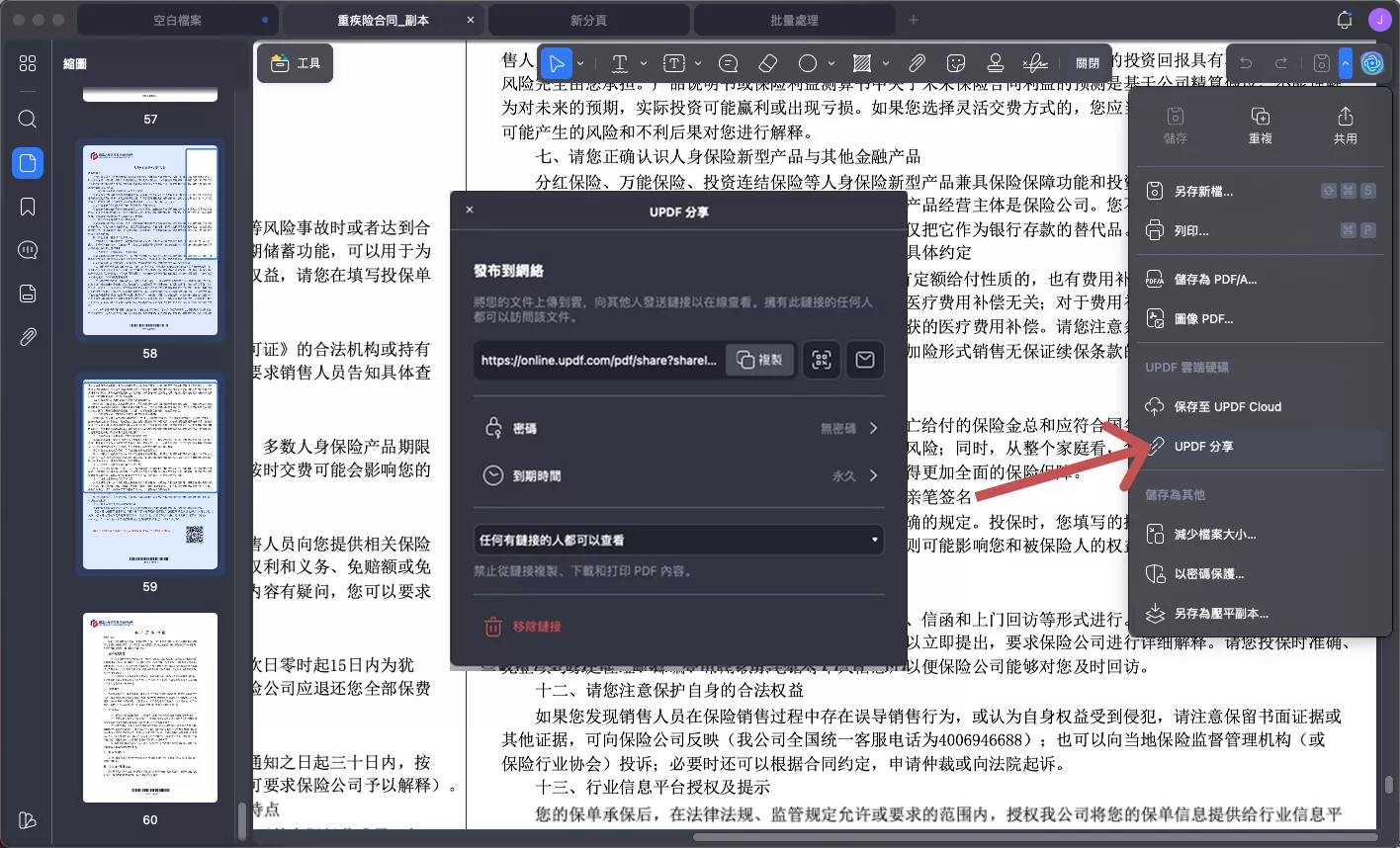The width and height of the screenshot is (1400, 848).
Task: Choose 減少檔案大小 from the menu
Action: (1261, 534)
